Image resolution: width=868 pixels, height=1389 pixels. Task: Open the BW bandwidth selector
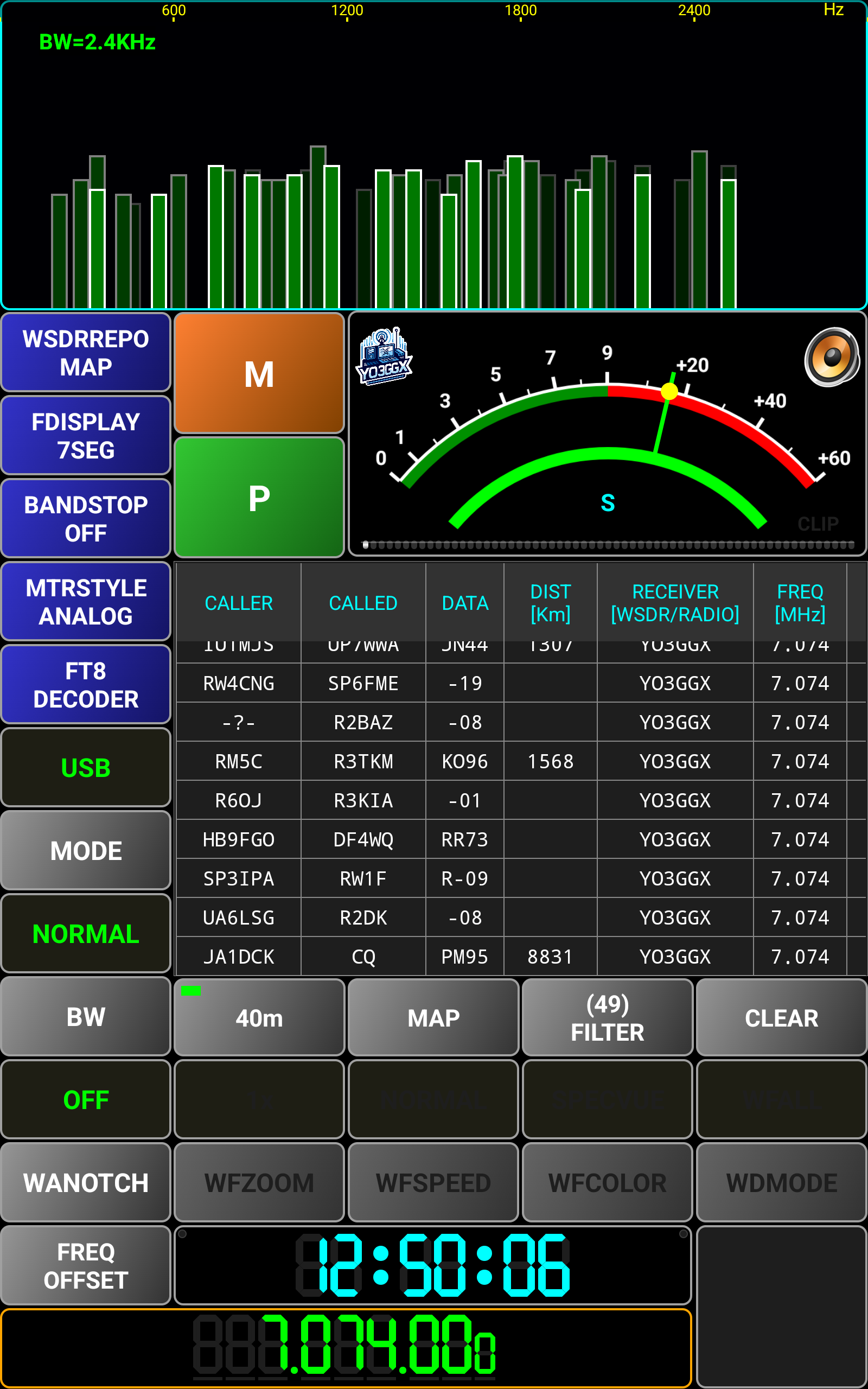click(x=86, y=1017)
